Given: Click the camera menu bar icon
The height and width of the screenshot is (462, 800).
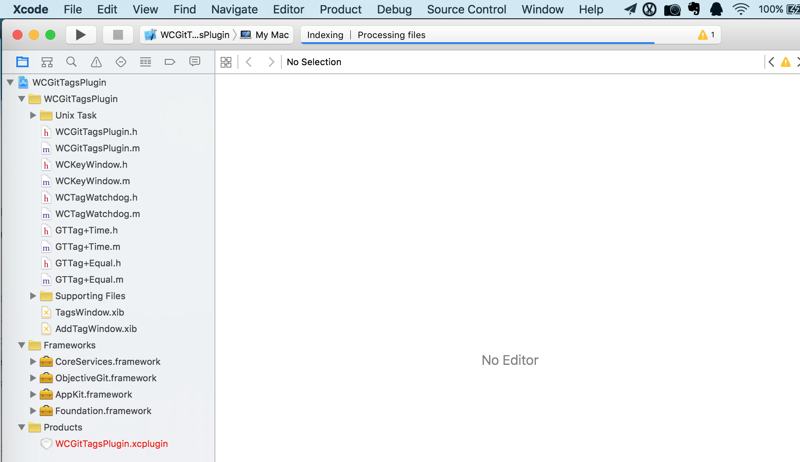Looking at the screenshot, I should (672, 9).
